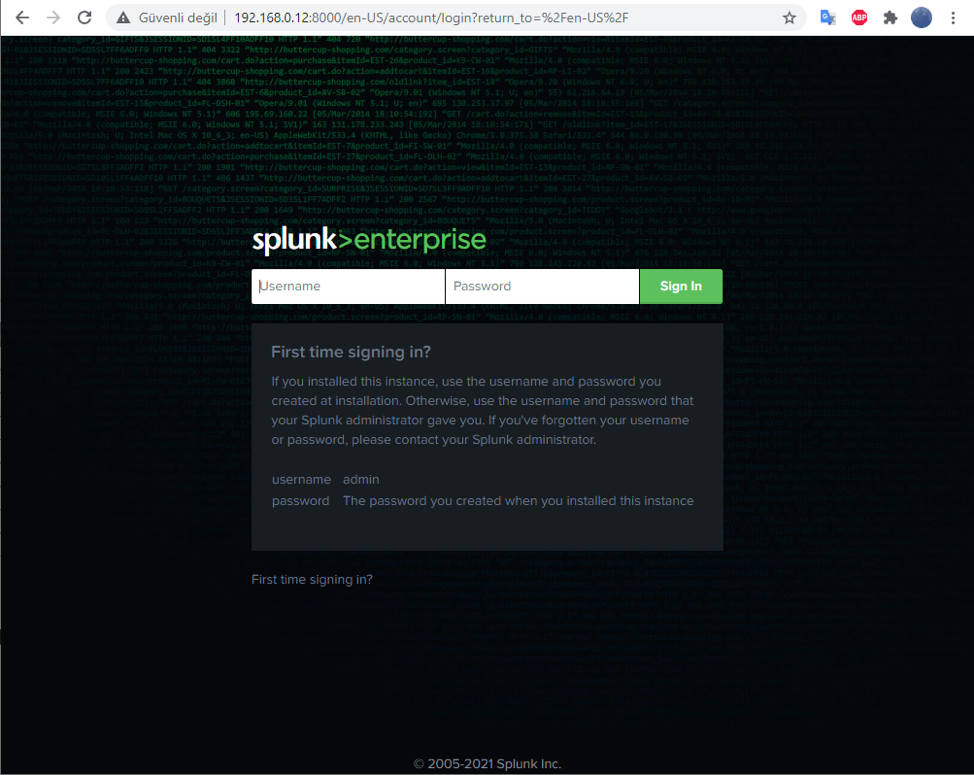The width and height of the screenshot is (974, 775).
Task: Click the 'password' label in the help box
Action: [301, 501]
